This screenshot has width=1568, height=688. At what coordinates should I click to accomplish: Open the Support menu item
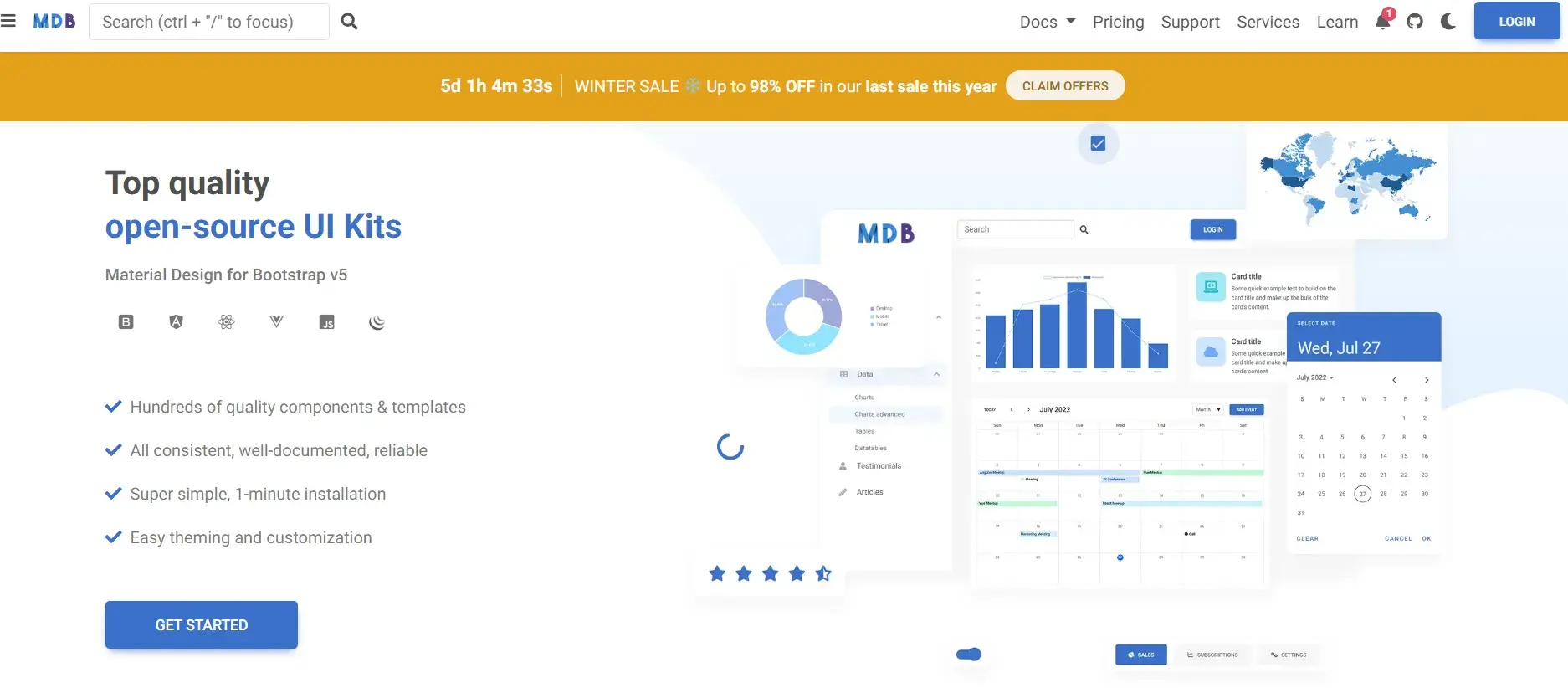(x=1190, y=22)
